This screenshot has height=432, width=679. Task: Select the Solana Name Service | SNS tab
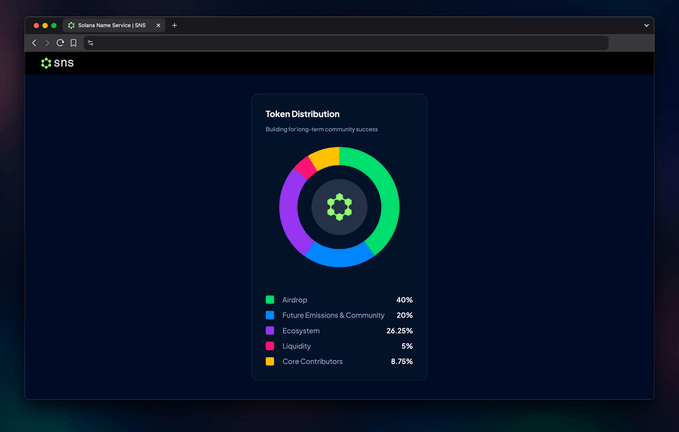coord(110,25)
